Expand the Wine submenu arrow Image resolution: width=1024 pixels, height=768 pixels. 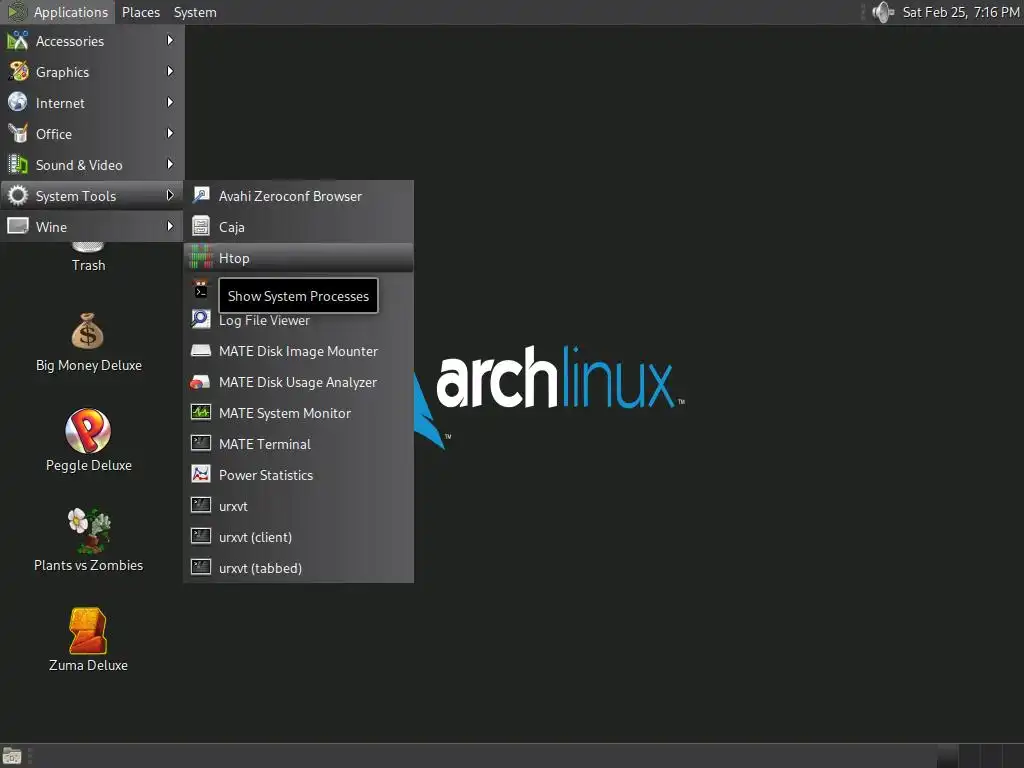click(170, 226)
